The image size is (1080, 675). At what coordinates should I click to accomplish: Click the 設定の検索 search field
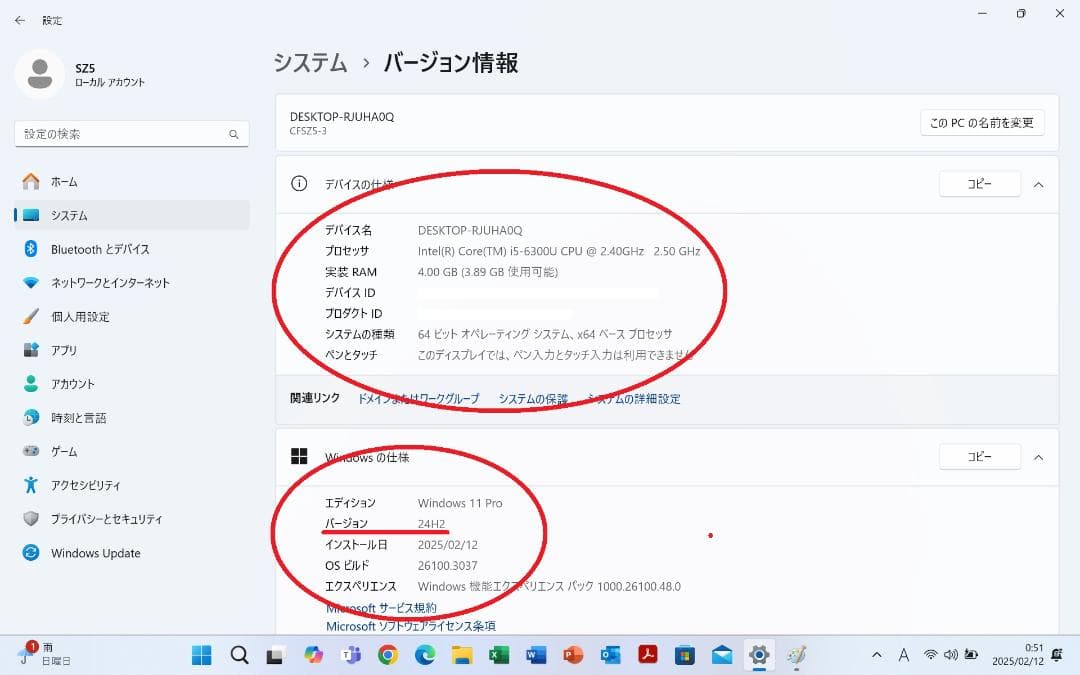131,133
